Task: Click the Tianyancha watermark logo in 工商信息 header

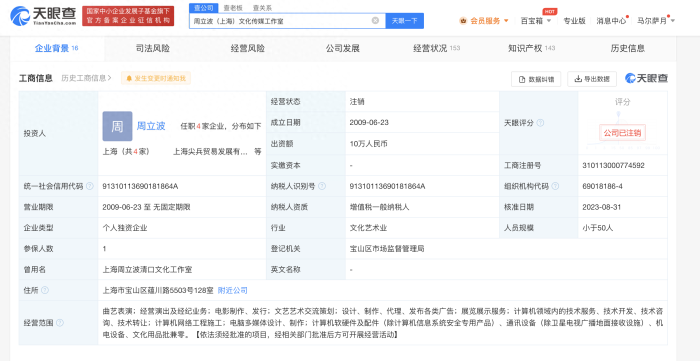Action: (x=646, y=78)
